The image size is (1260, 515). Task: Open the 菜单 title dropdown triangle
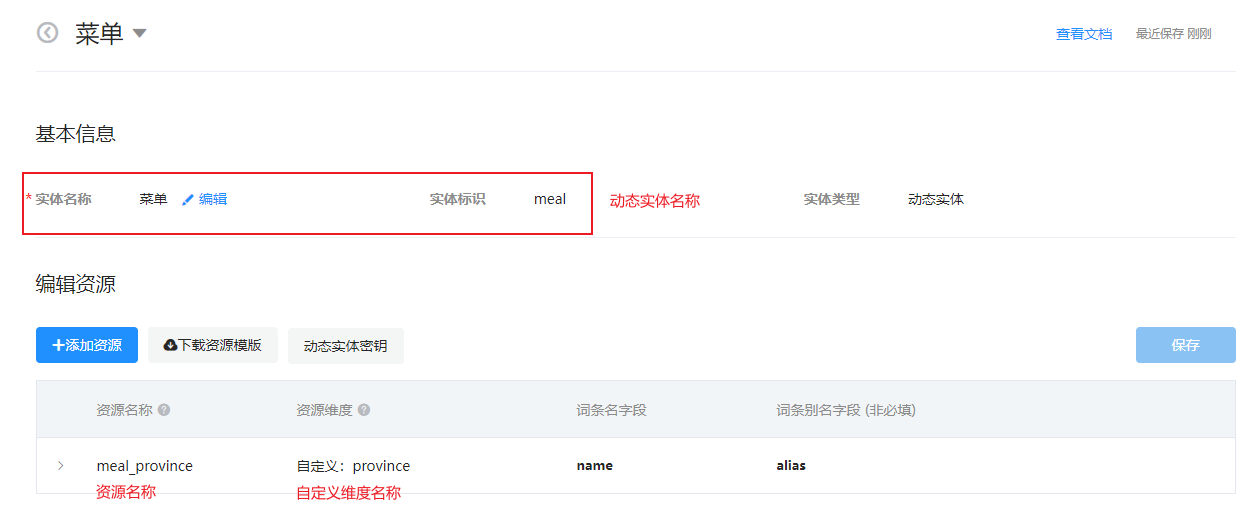(x=140, y=33)
